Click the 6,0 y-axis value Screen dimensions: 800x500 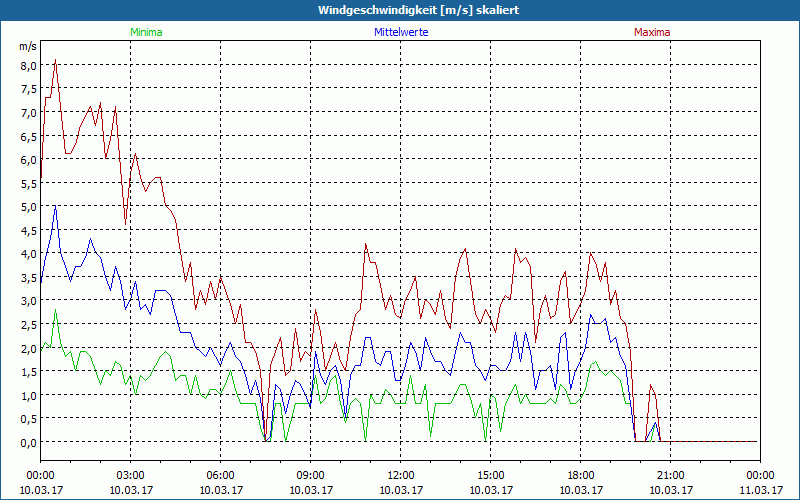coord(29,160)
